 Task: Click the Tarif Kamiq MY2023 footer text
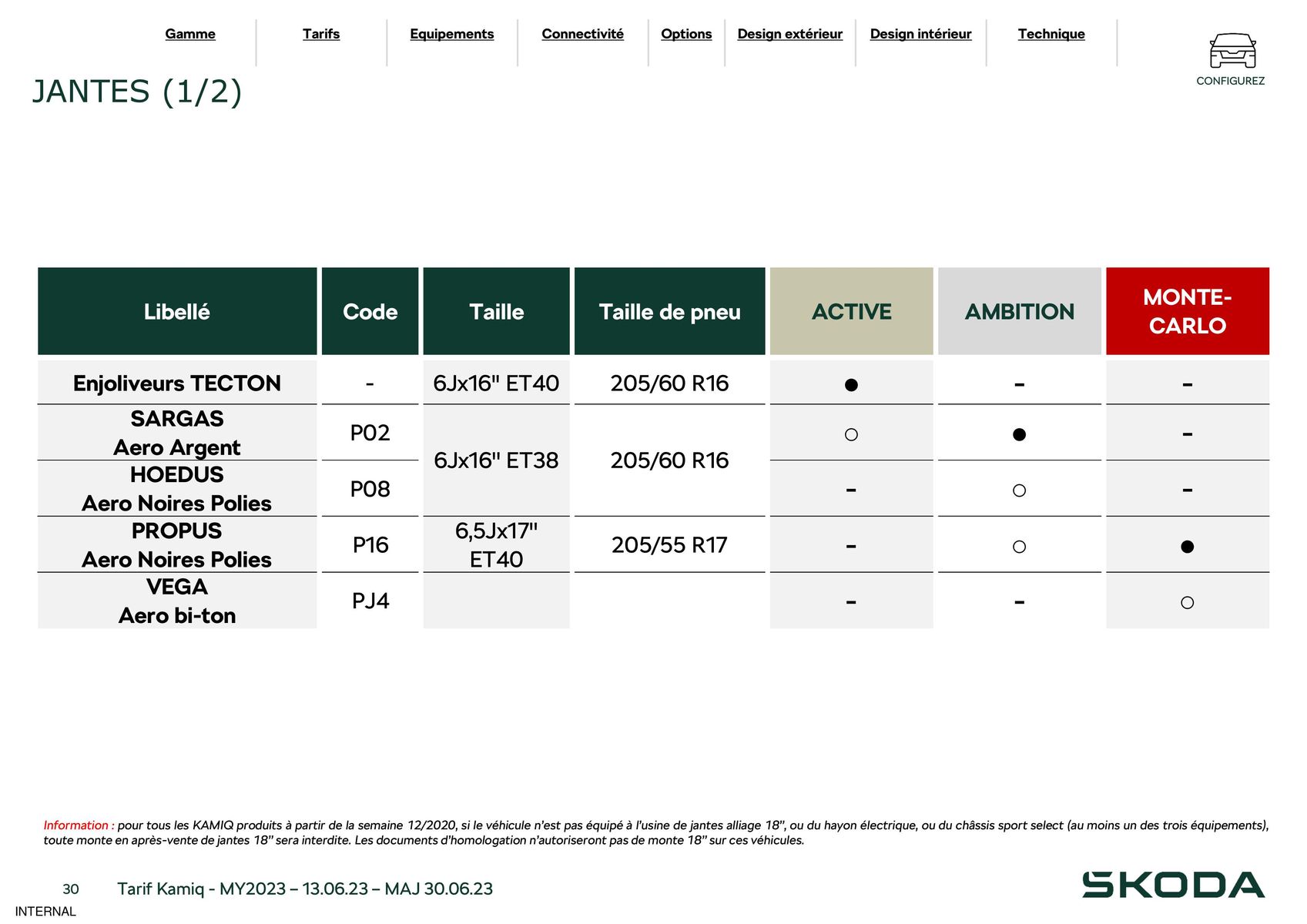tap(305, 889)
